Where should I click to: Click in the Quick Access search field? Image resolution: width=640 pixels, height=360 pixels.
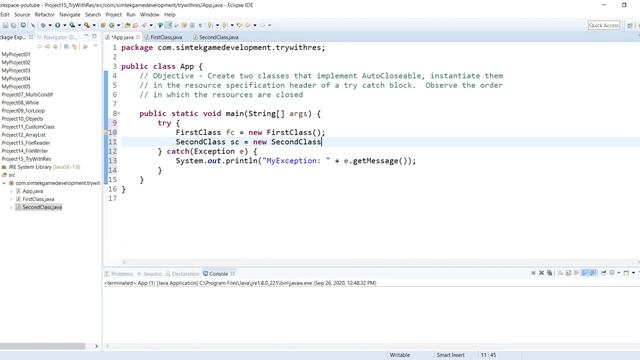pos(604,25)
